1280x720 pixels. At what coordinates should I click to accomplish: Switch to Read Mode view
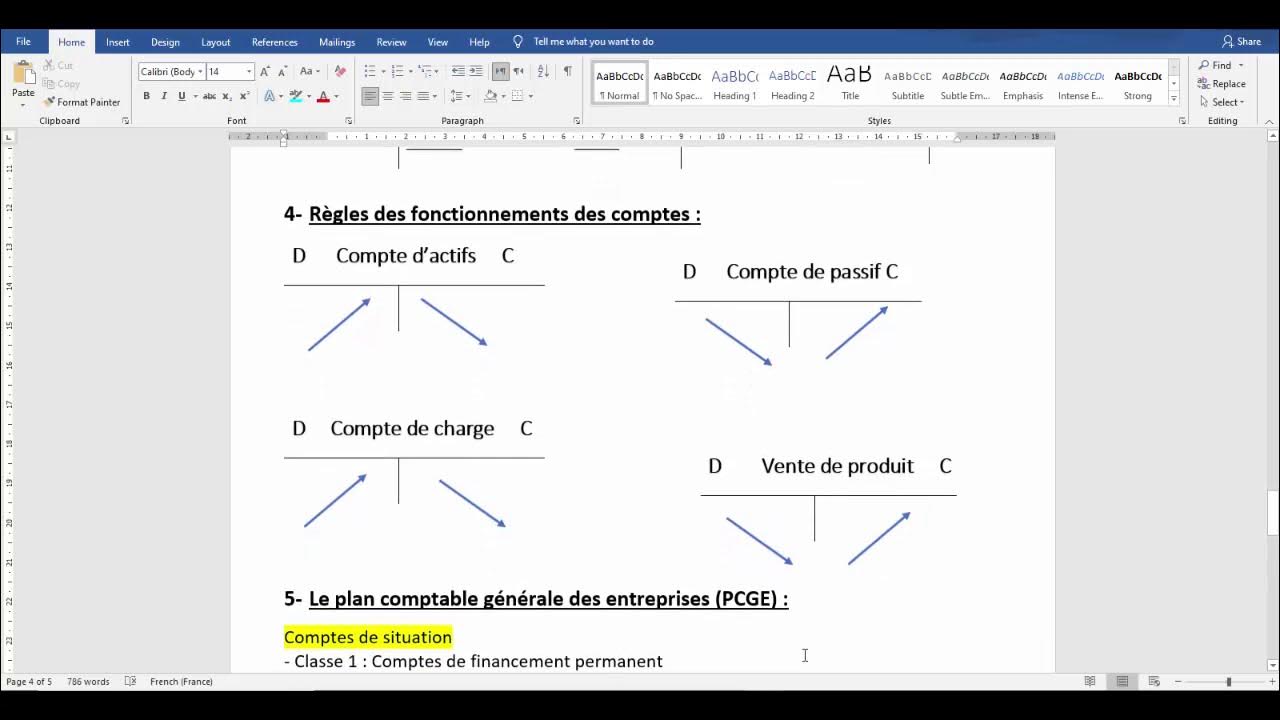point(1090,681)
